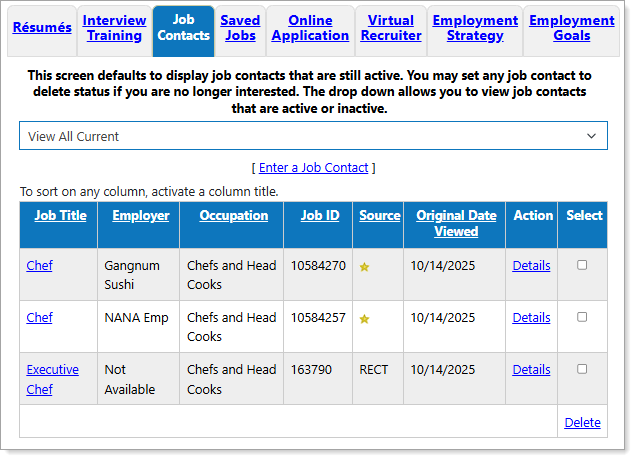The height and width of the screenshot is (460, 635).
Task: Open the View All Current dropdown
Action: coord(313,136)
